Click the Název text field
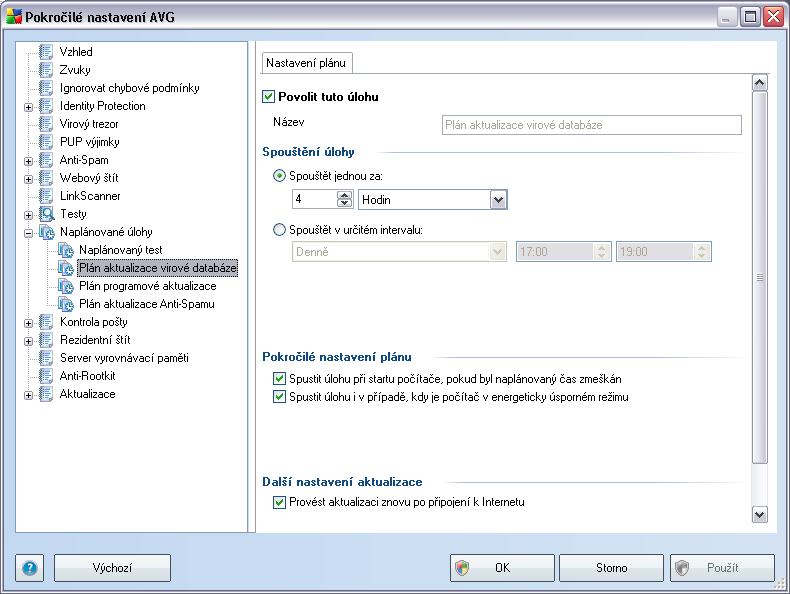 (591, 125)
